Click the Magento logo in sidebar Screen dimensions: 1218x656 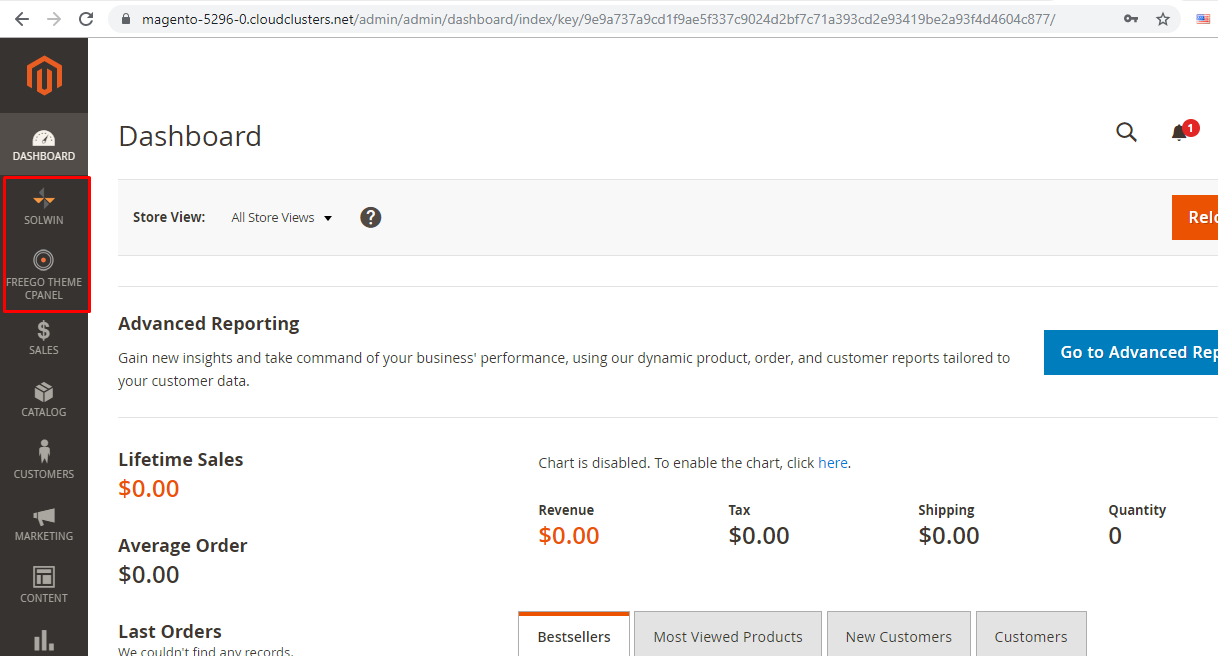44,76
